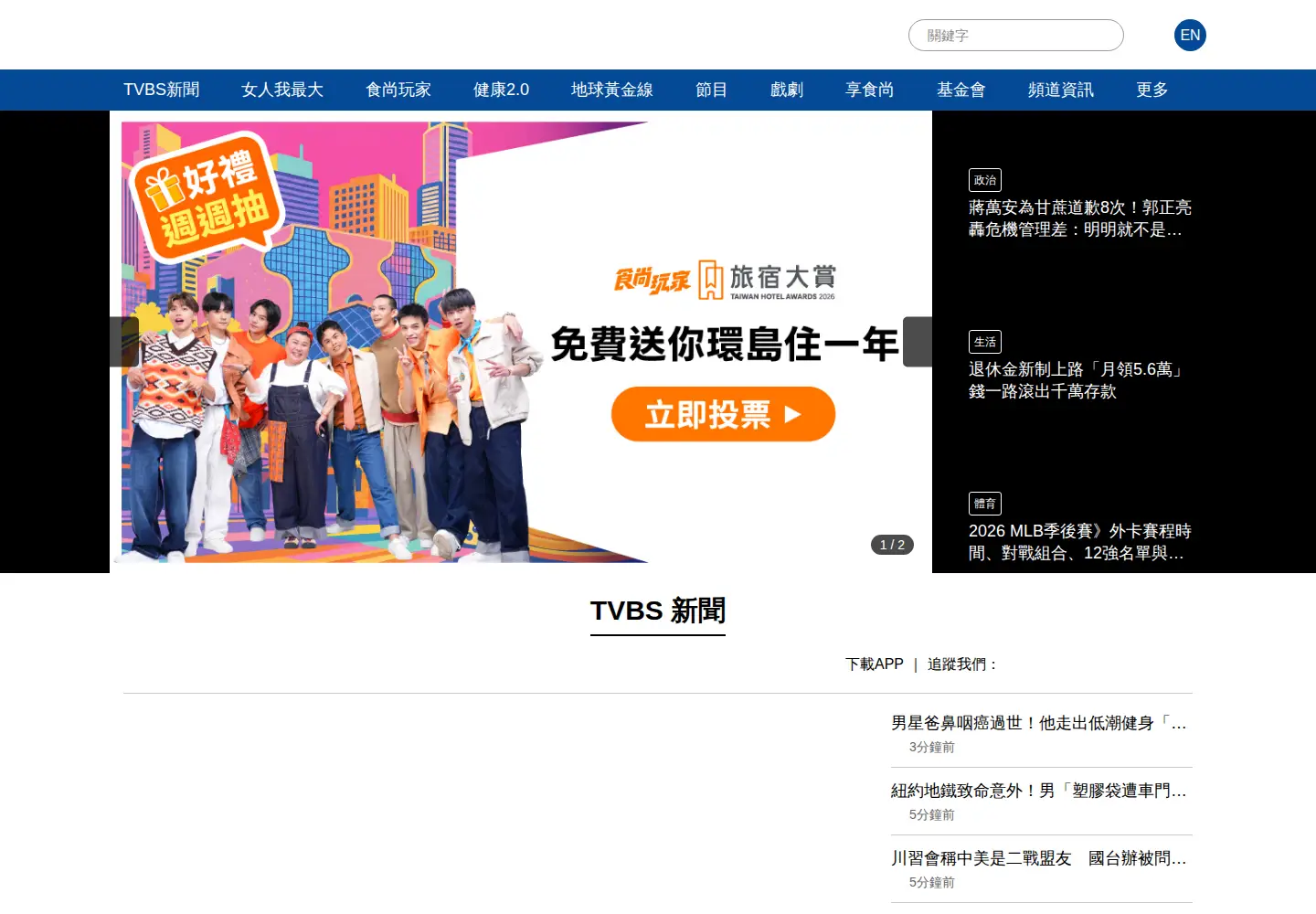Go to previous carousel slide
The height and width of the screenshot is (914, 1316).
[x=124, y=342]
